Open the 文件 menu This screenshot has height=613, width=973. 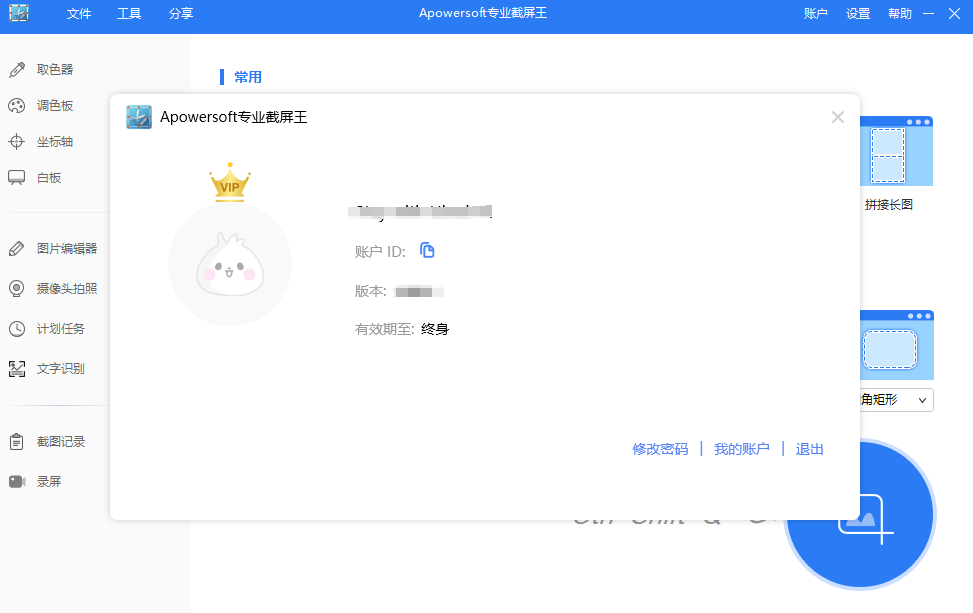(x=79, y=14)
